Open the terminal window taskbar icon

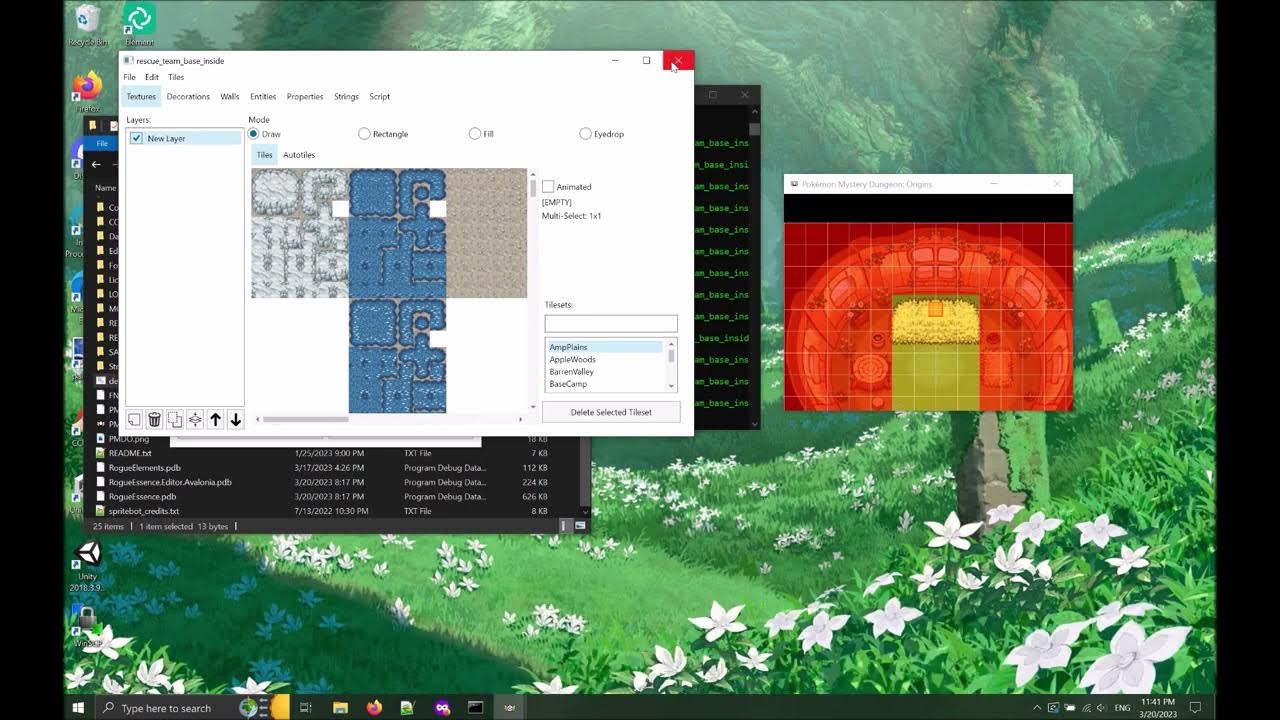point(476,707)
